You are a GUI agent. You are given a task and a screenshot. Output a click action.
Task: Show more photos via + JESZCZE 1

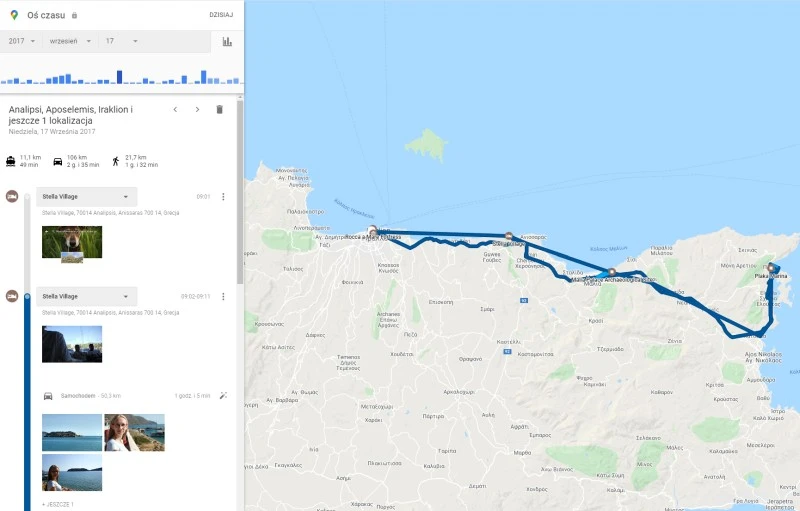(x=57, y=505)
